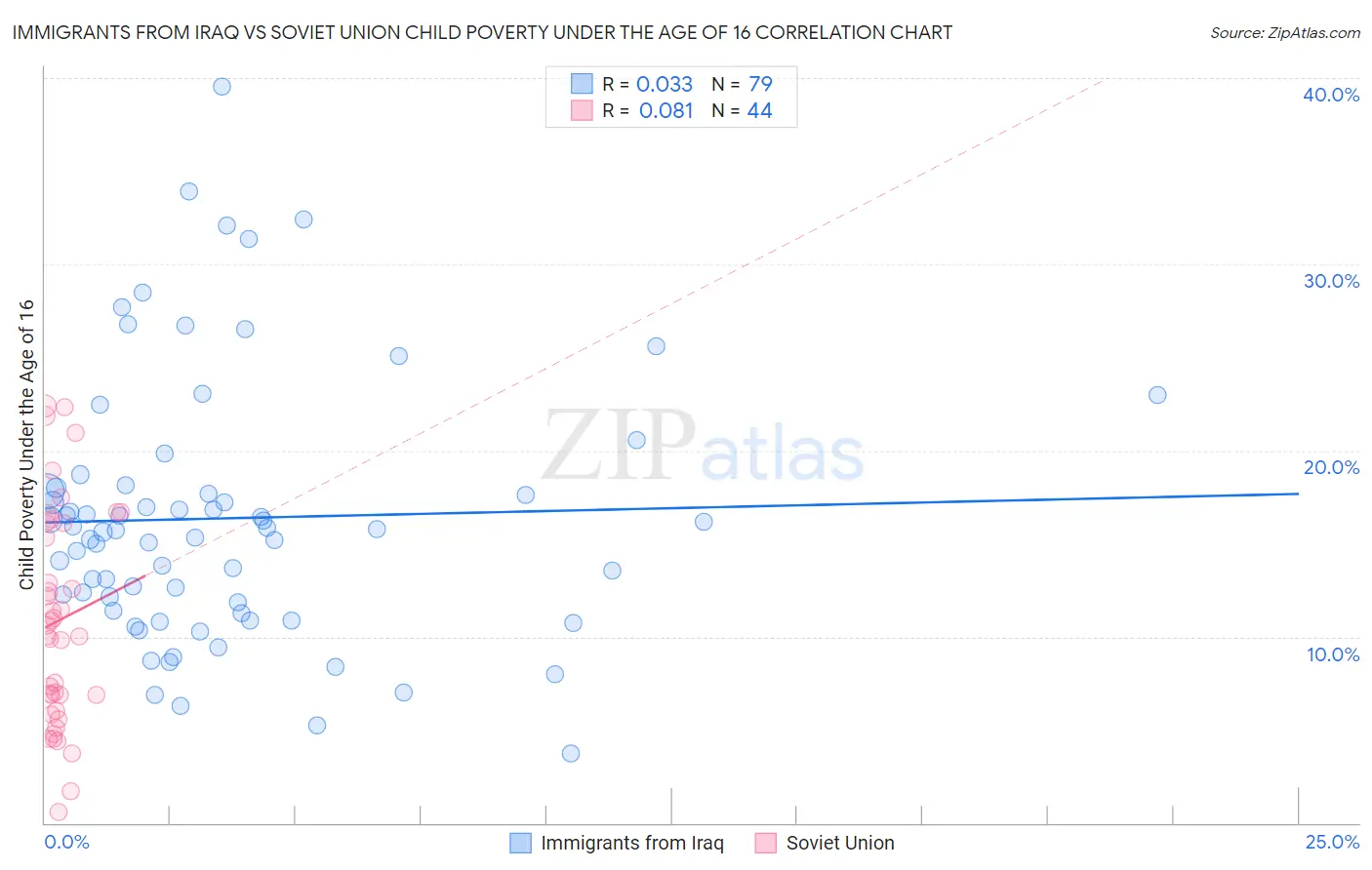Click the blue point lowest on chart near 4%

(571, 753)
